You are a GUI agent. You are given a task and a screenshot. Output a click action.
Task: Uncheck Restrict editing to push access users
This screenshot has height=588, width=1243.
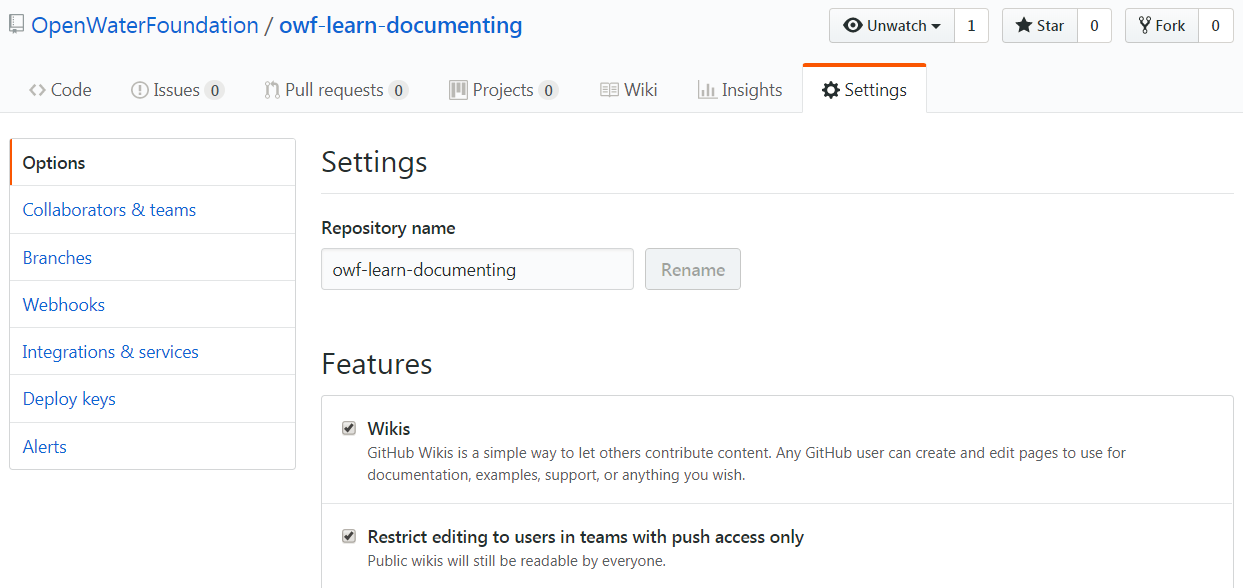point(349,536)
